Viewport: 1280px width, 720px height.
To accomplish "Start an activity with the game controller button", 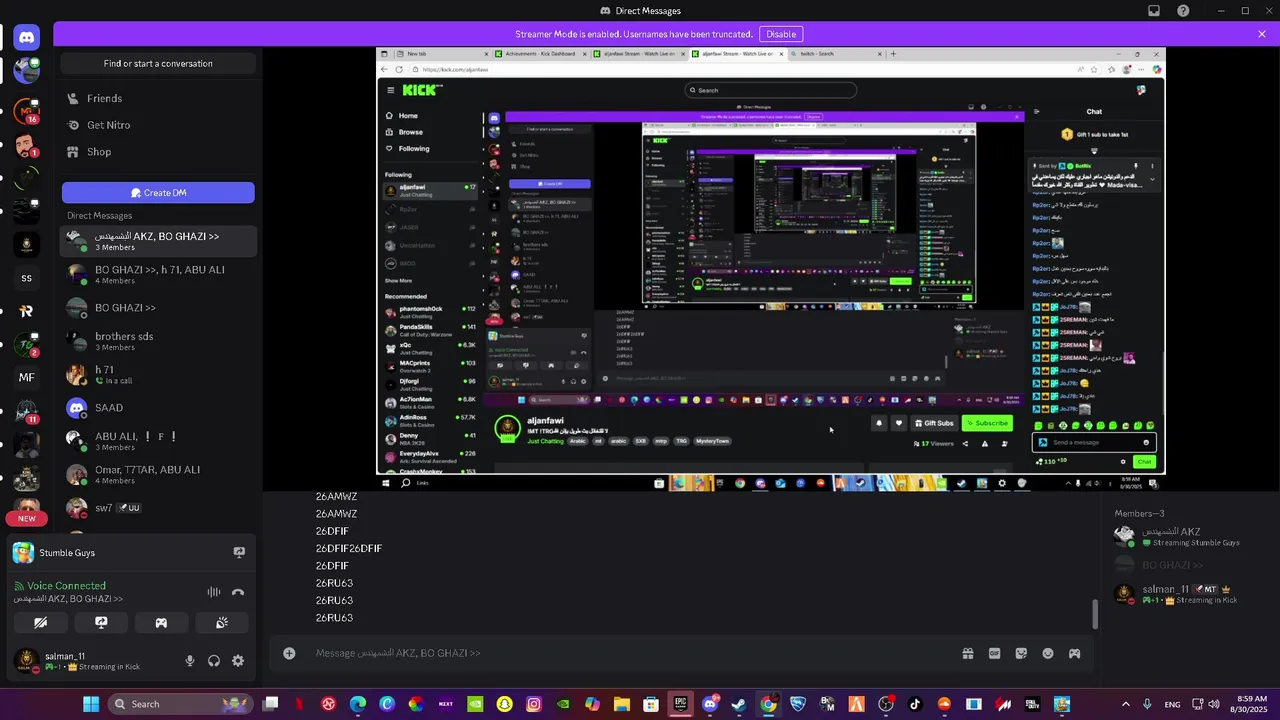I will click(161, 622).
